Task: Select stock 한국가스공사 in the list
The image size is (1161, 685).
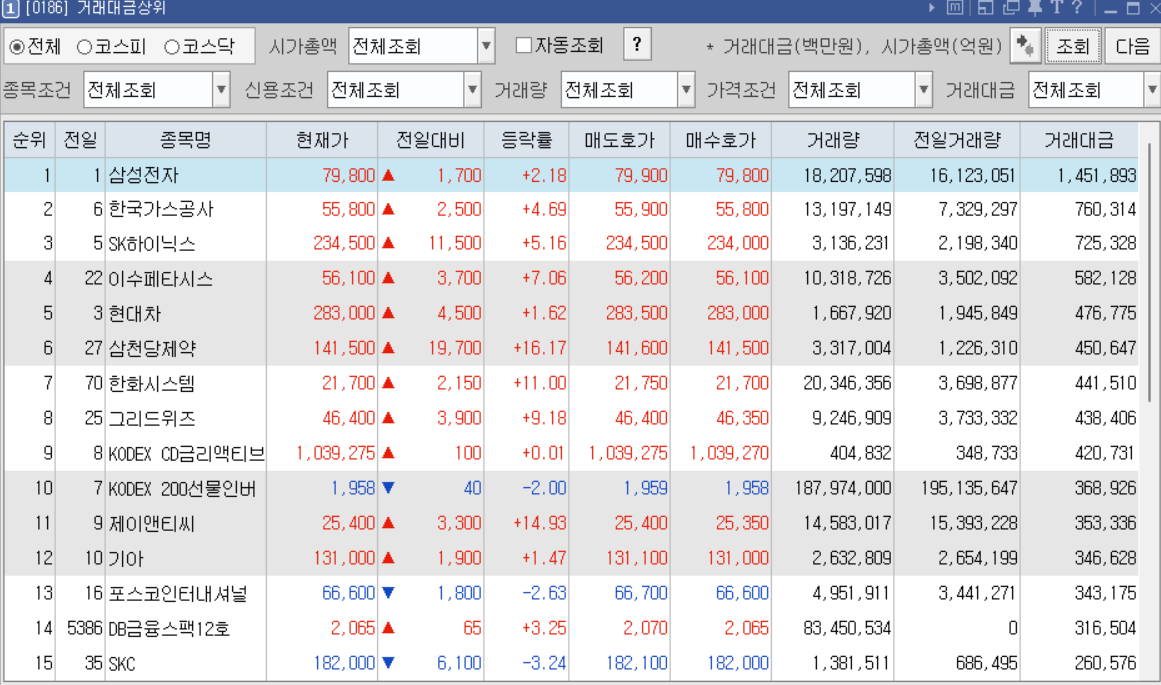Action: point(161,210)
